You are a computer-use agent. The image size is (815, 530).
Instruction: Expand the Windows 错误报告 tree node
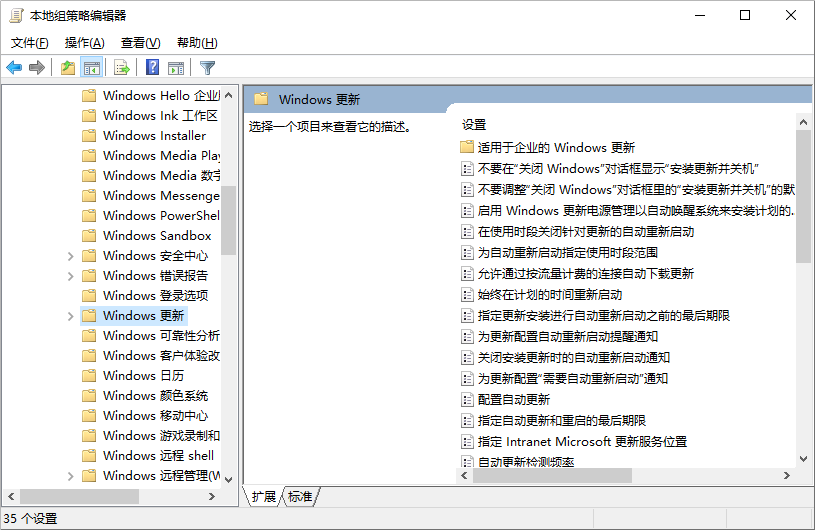[71, 276]
